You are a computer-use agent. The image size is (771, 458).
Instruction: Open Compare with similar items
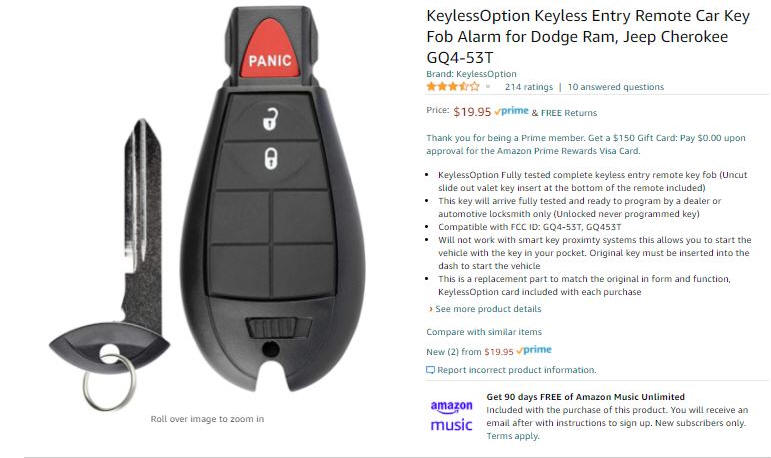pyautogui.click(x=484, y=332)
